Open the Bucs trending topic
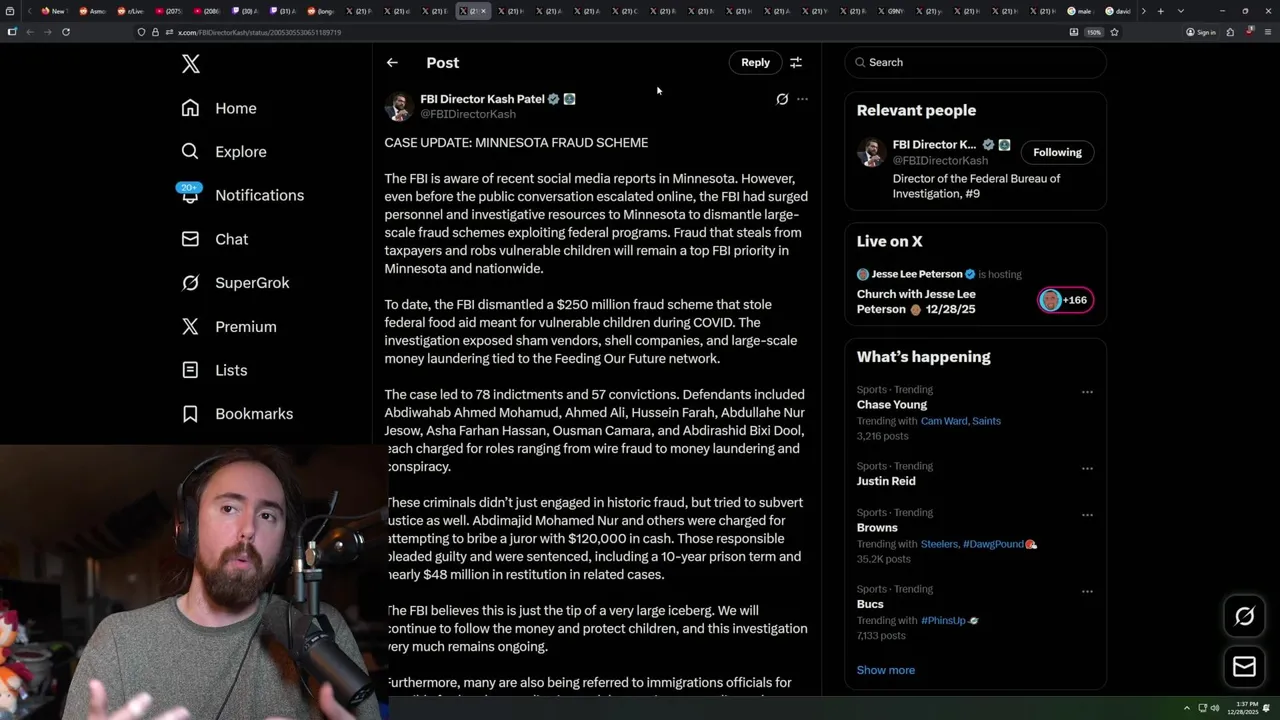 click(870, 604)
